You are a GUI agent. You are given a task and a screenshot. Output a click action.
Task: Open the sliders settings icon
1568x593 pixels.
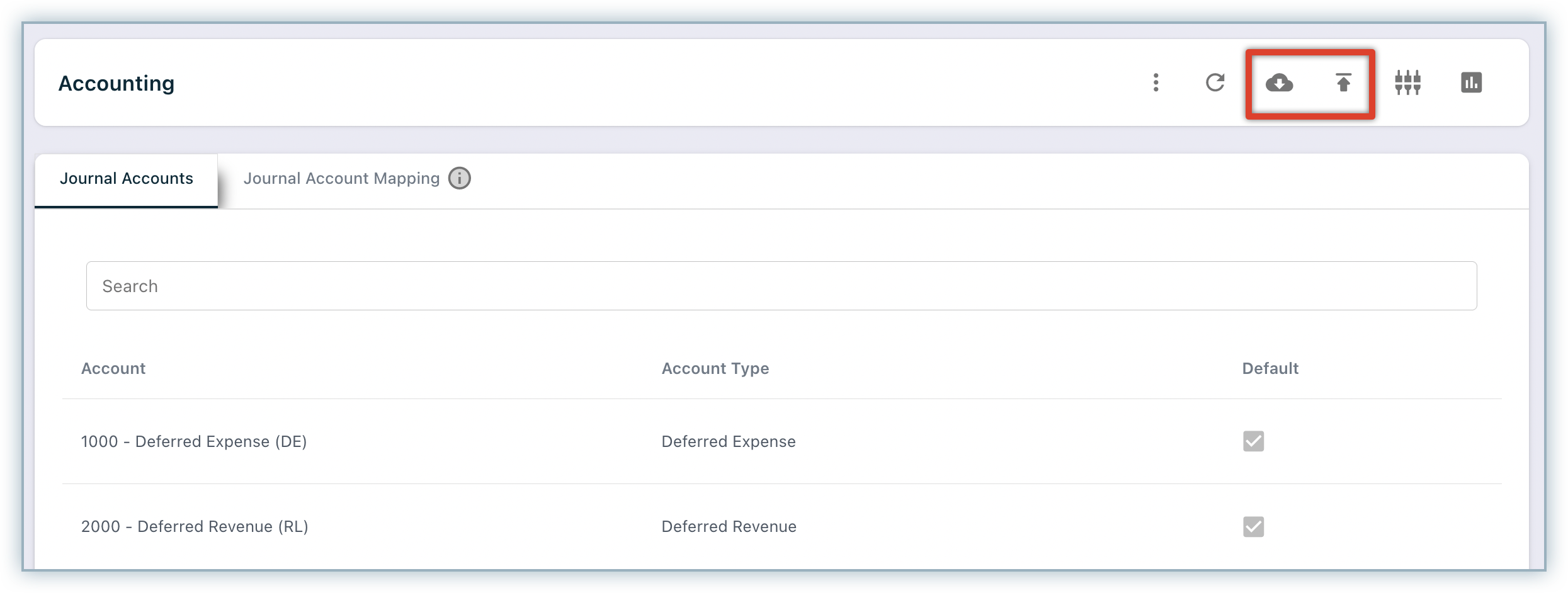(1407, 82)
